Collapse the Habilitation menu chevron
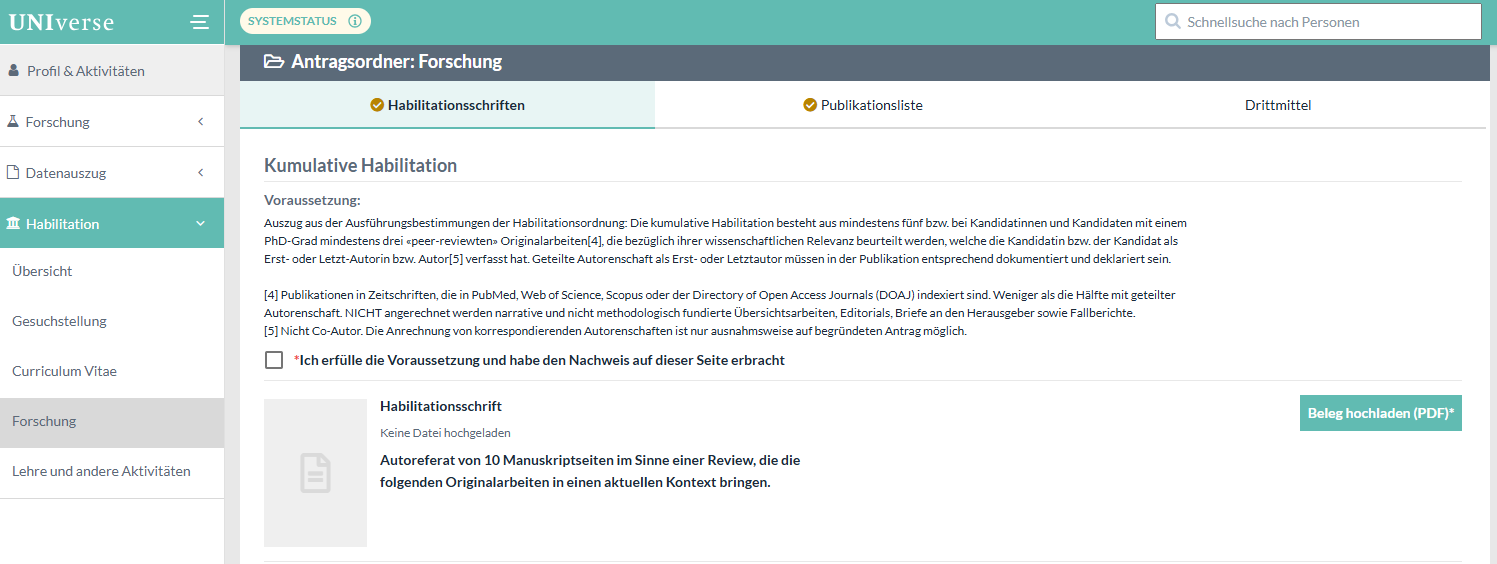Image resolution: width=1497 pixels, height=564 pixels. click(x=200, y=224)
